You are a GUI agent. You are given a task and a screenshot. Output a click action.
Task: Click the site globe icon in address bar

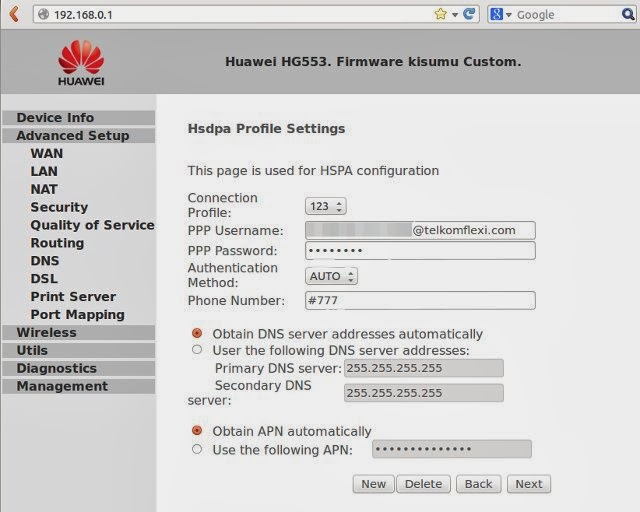pyautogui.click(x=43, y=14)
